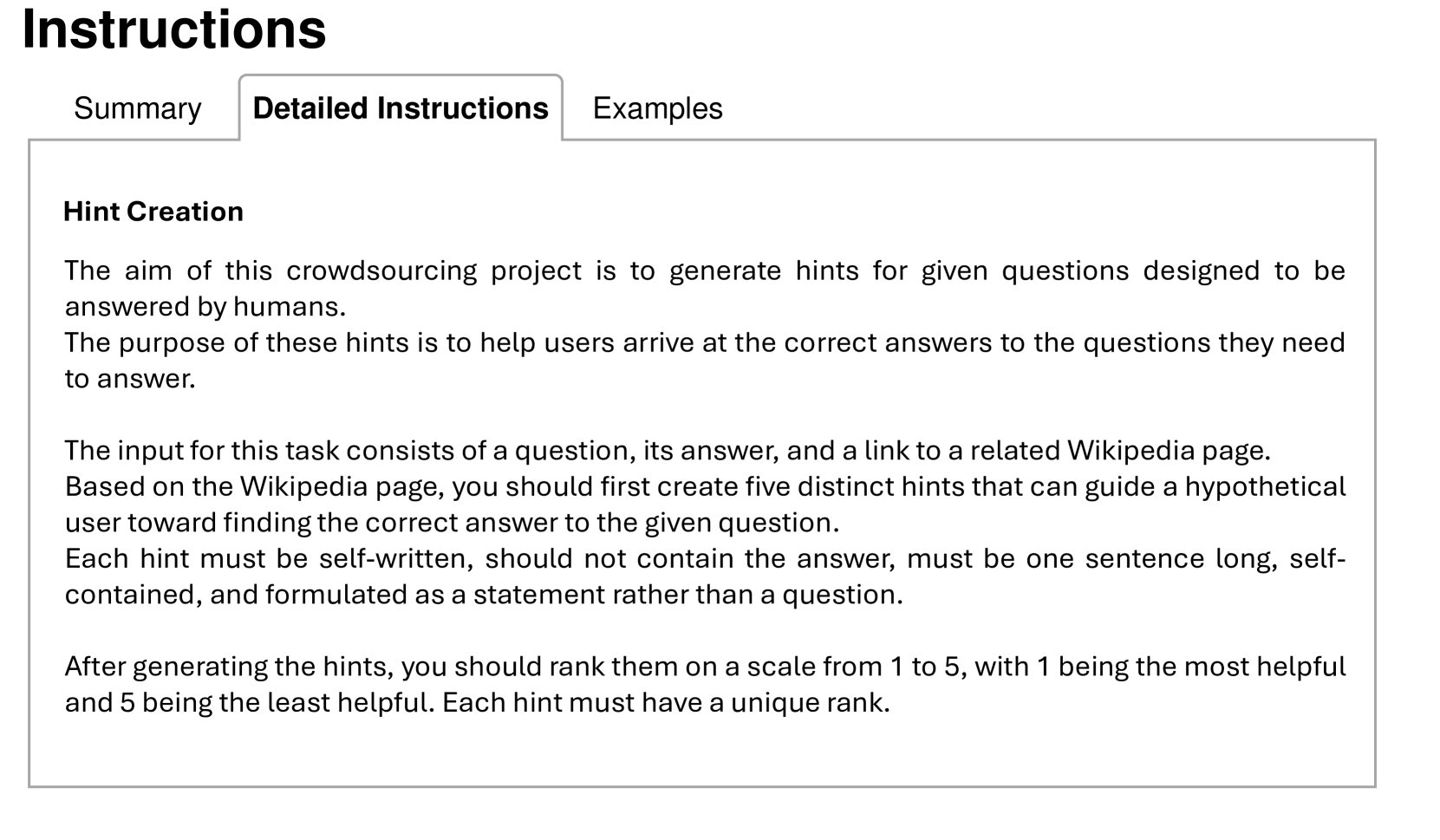
Task: Switch to the Summary tab
Action: click(x=137, y=108)
